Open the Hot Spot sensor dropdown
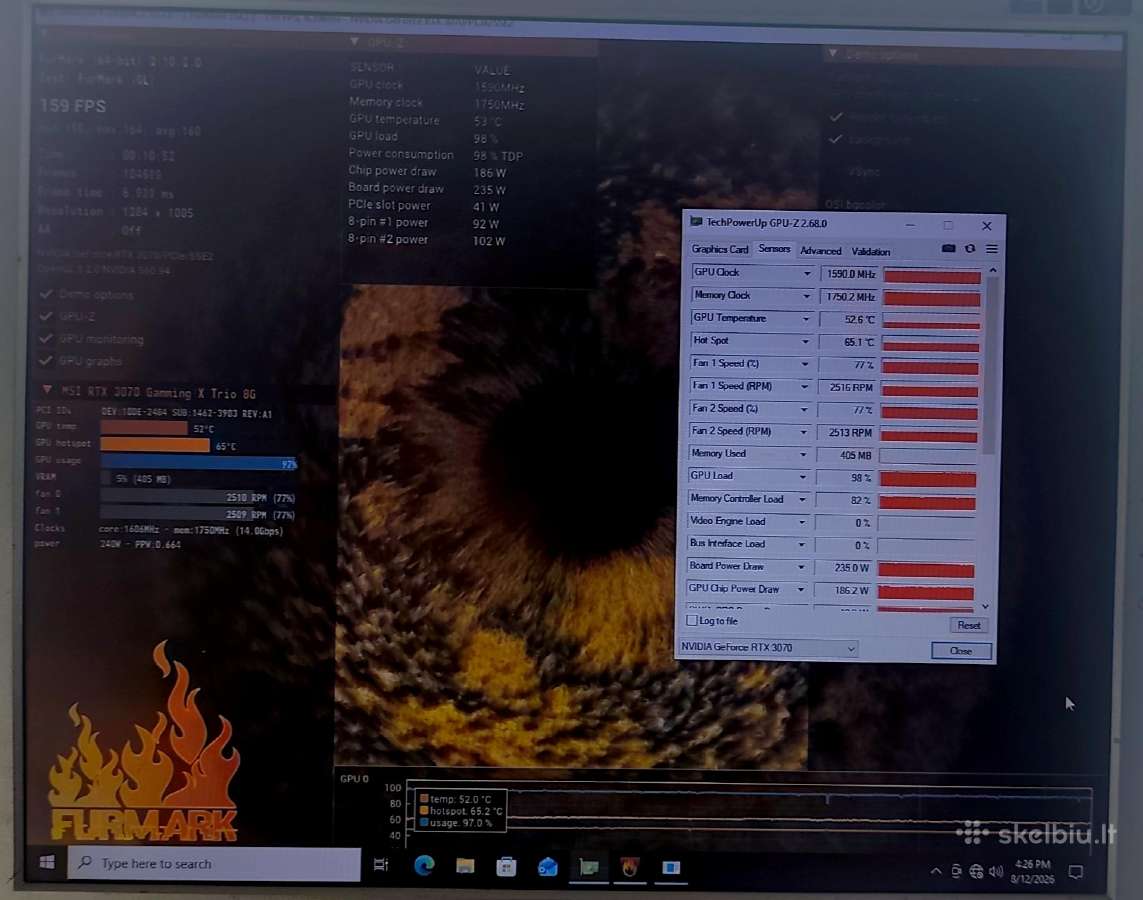The height and width of the screenshot is (900, 1143). [805, 341]
